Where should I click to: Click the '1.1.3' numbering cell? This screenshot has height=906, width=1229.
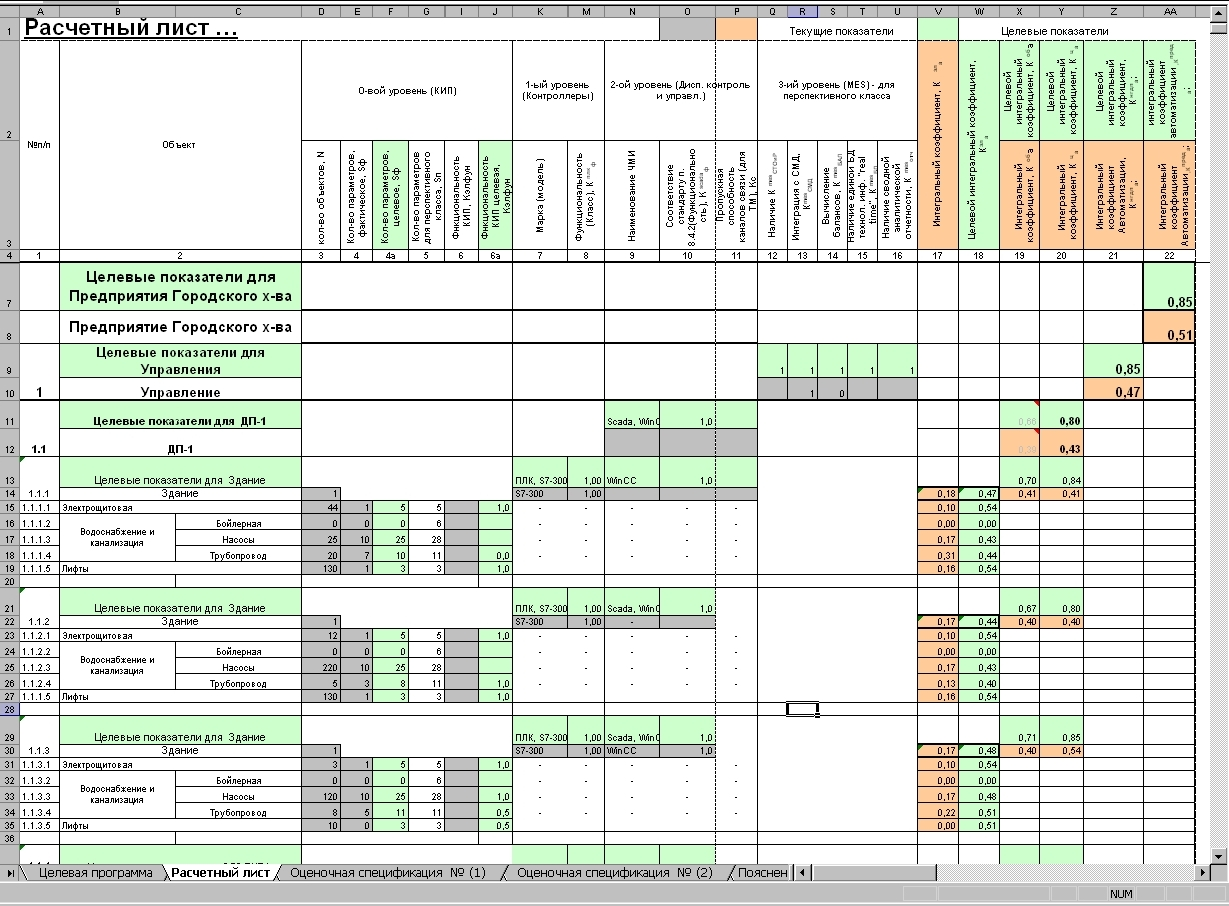(40, 750)
